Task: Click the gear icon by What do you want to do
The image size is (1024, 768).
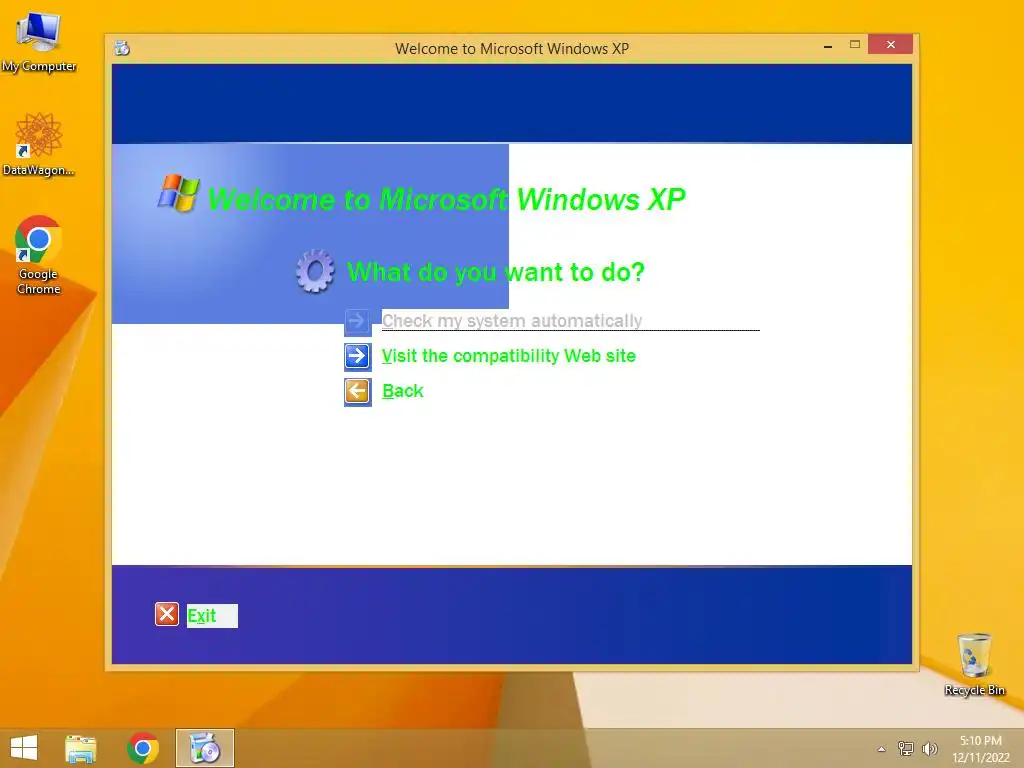Action: coord(315,270)
